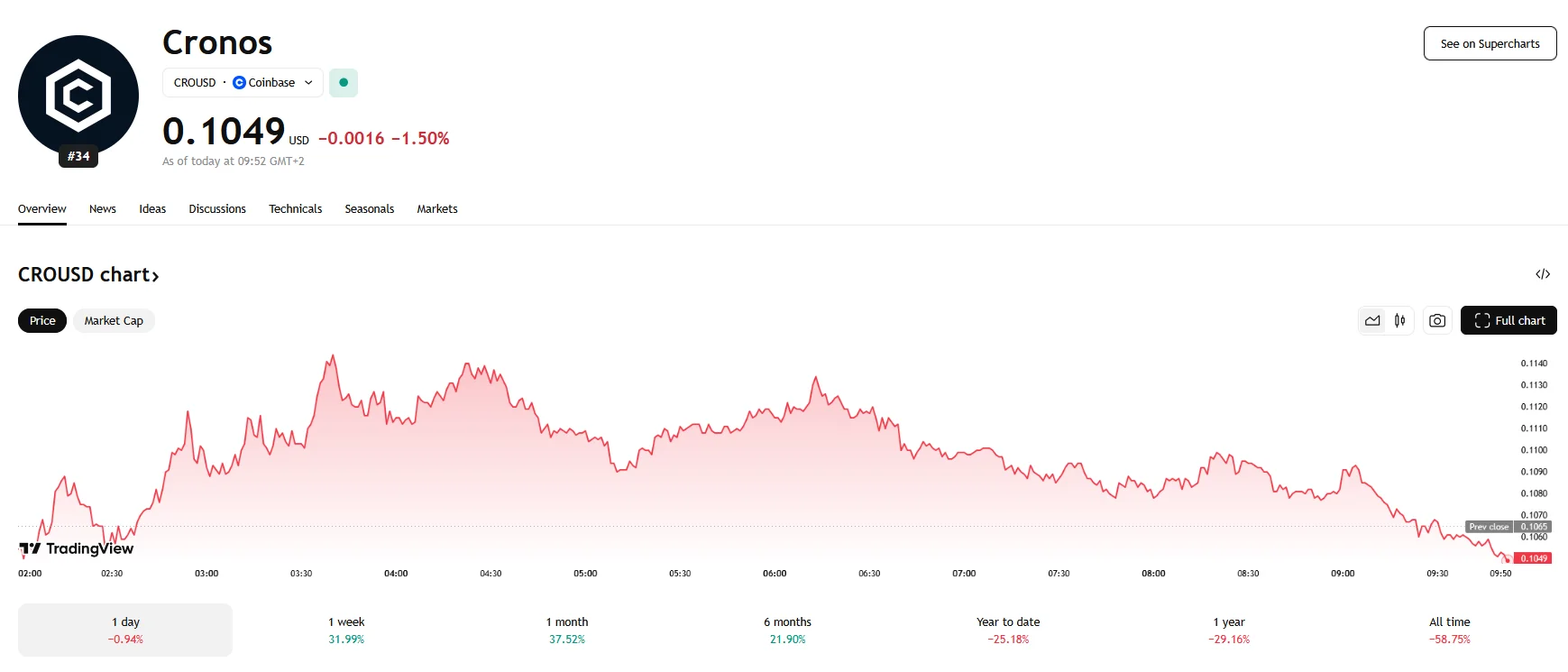Click the TradingView logo on chart

coord(77,548)
